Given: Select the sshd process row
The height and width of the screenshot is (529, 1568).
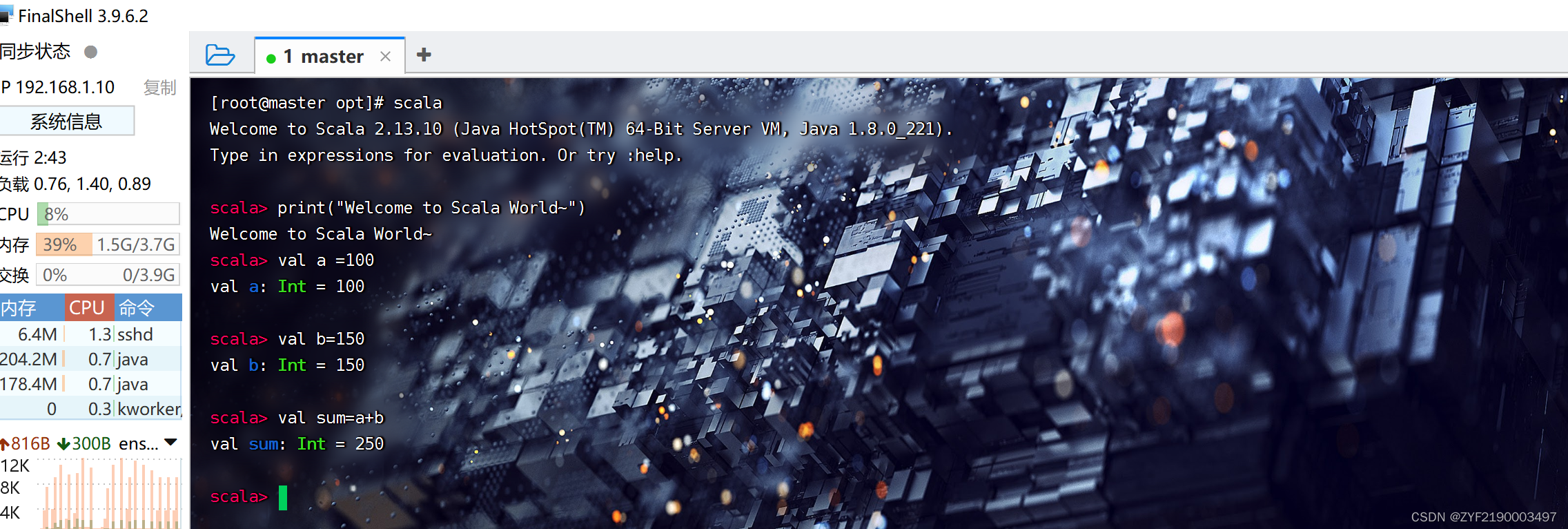Looking at the screenshot, I should (90, 334).
